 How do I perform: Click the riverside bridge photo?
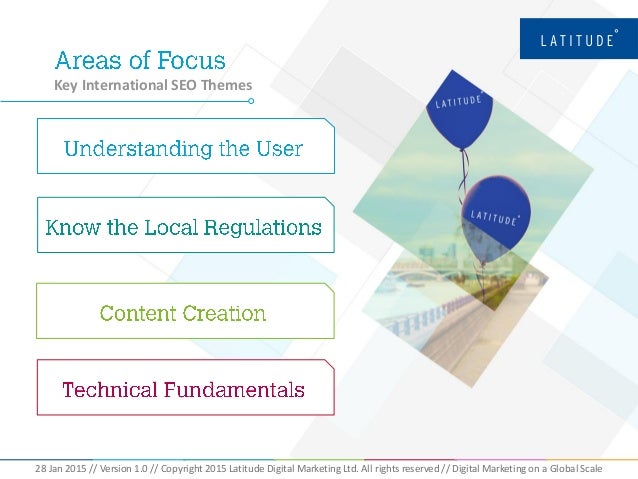coord(454,317)
